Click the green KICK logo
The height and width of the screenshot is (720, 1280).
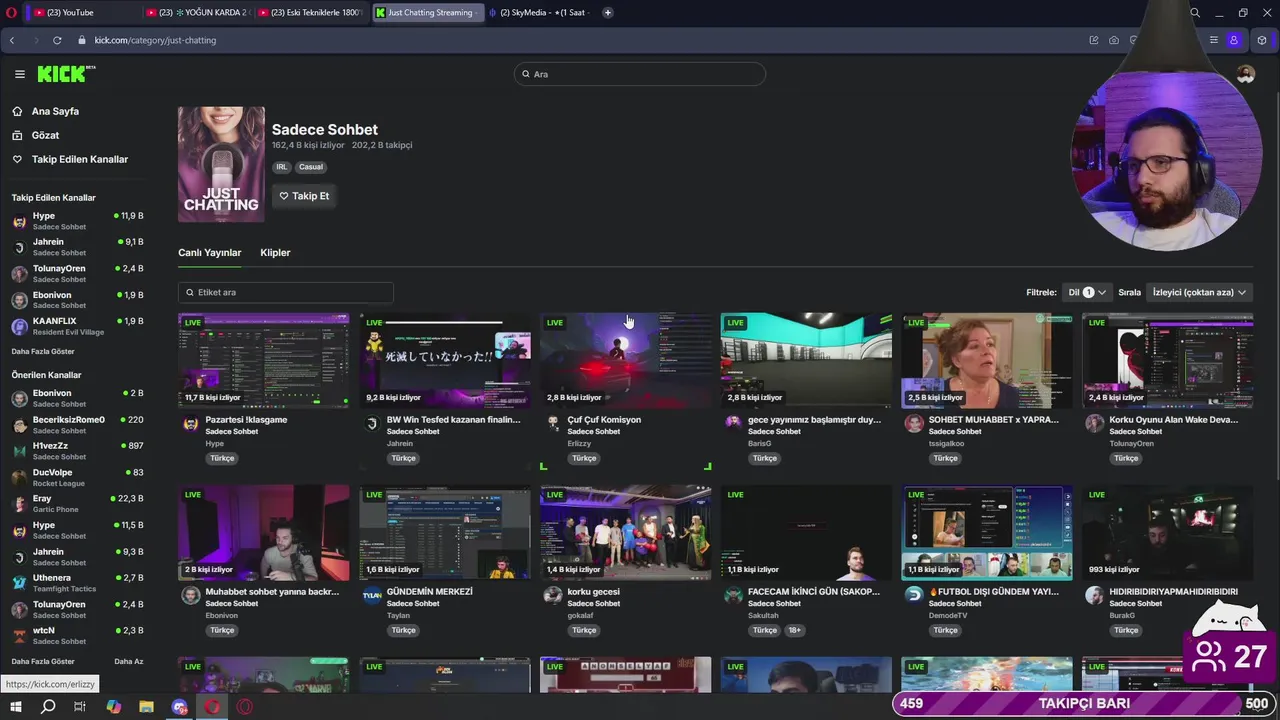pyautogui.click(x=66, y=74)
